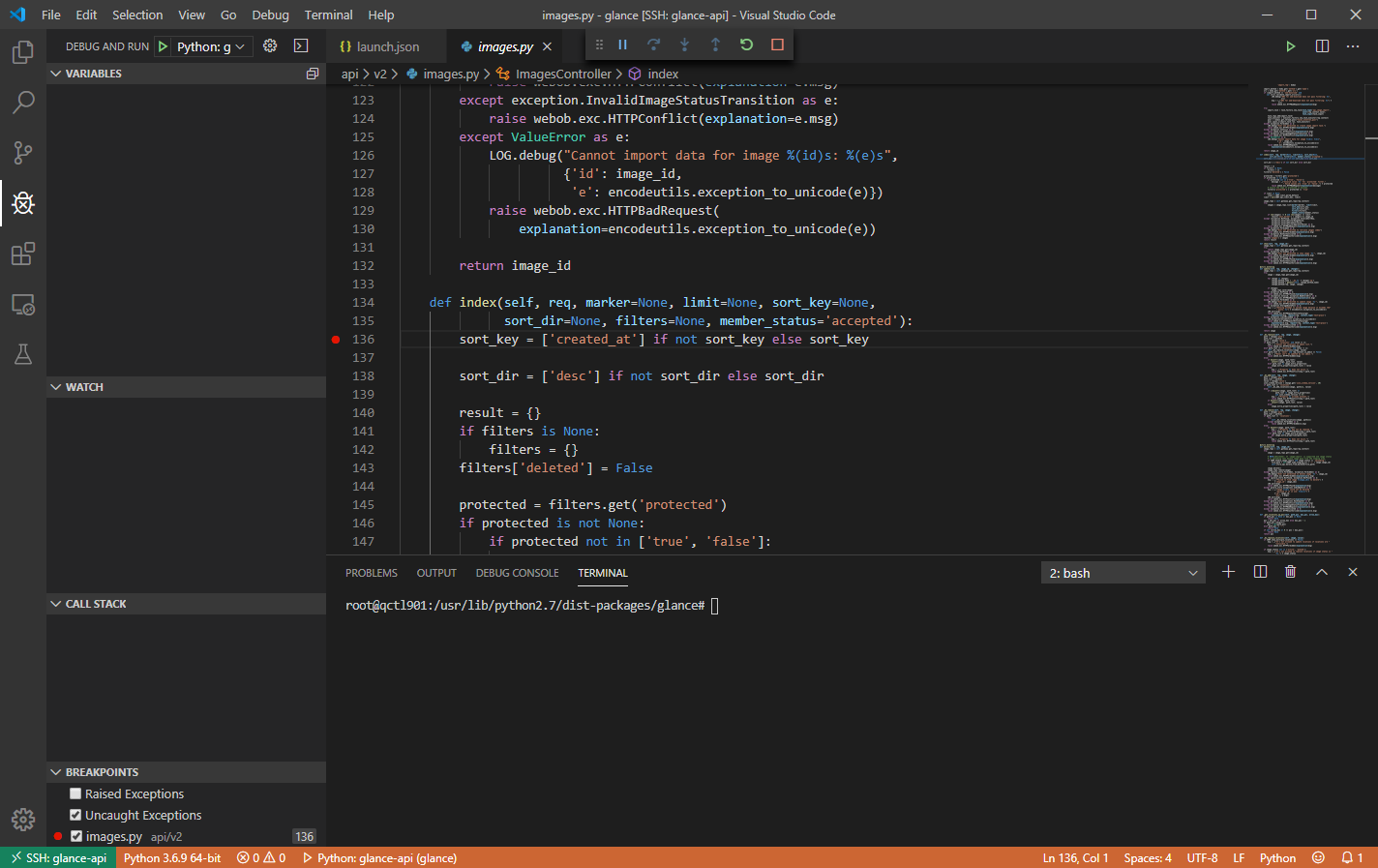Open the terminal selector '2: bash' dropdown

(1123, 573)
